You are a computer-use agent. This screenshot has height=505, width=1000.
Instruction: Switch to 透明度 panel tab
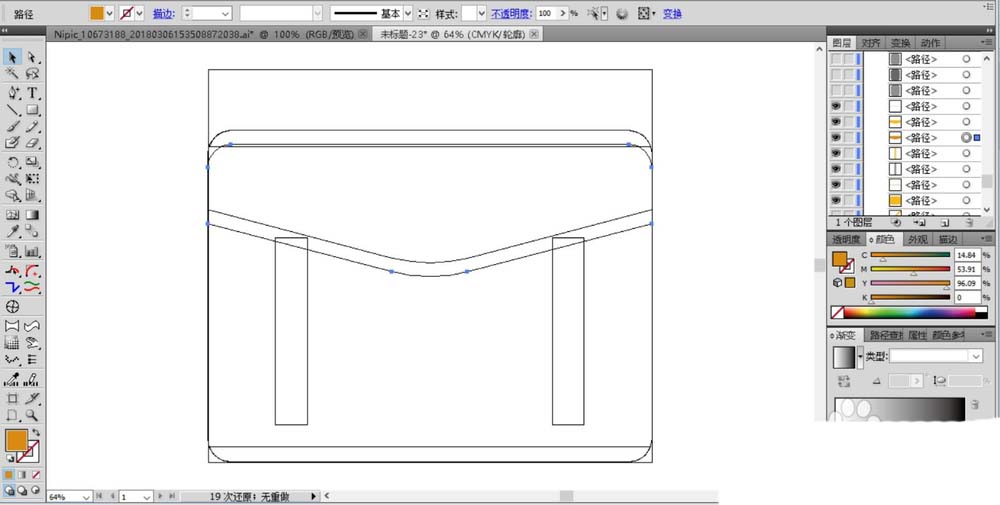pyautogui.click(x=846, y=239)
